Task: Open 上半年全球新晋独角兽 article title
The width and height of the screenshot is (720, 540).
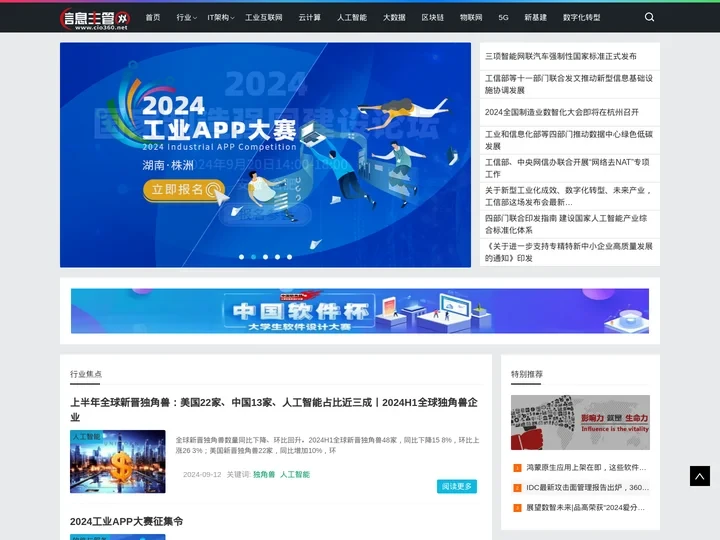Action: (274, 410)
